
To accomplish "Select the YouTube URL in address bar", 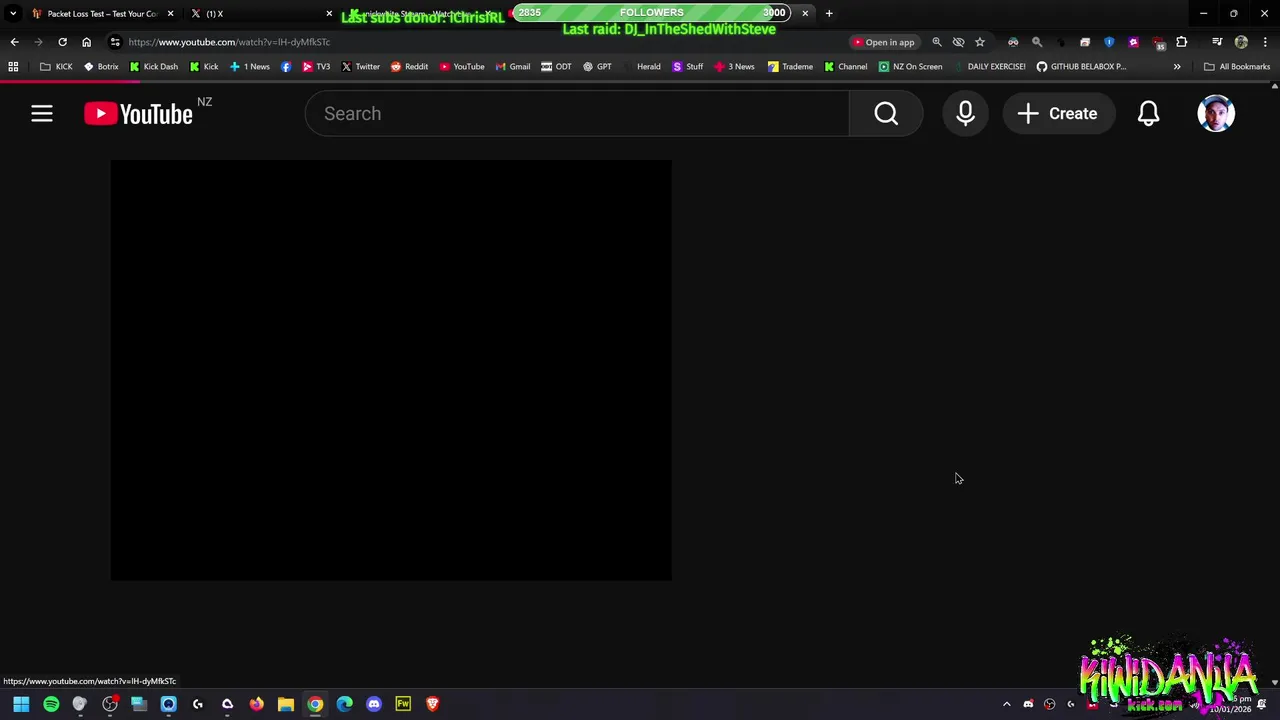I will [229, 42].
